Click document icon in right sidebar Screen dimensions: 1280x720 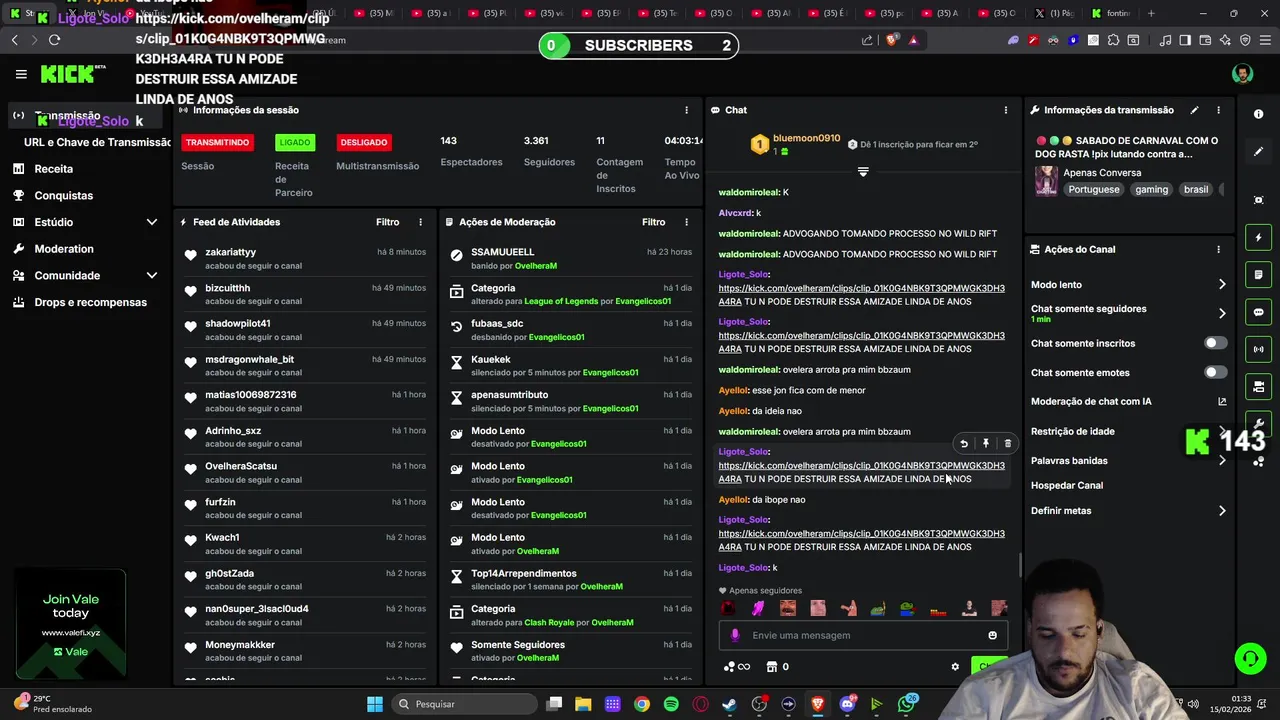coord(1258,275)
